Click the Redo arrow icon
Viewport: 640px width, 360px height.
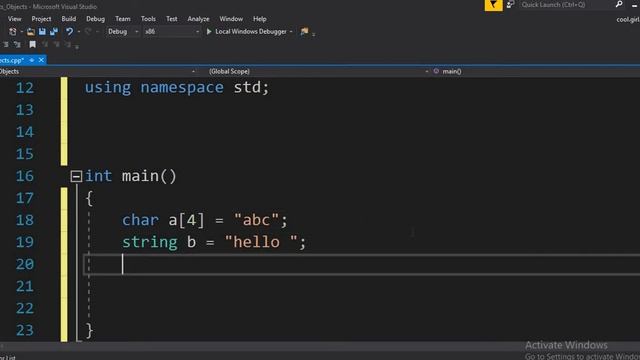point(88,31)
